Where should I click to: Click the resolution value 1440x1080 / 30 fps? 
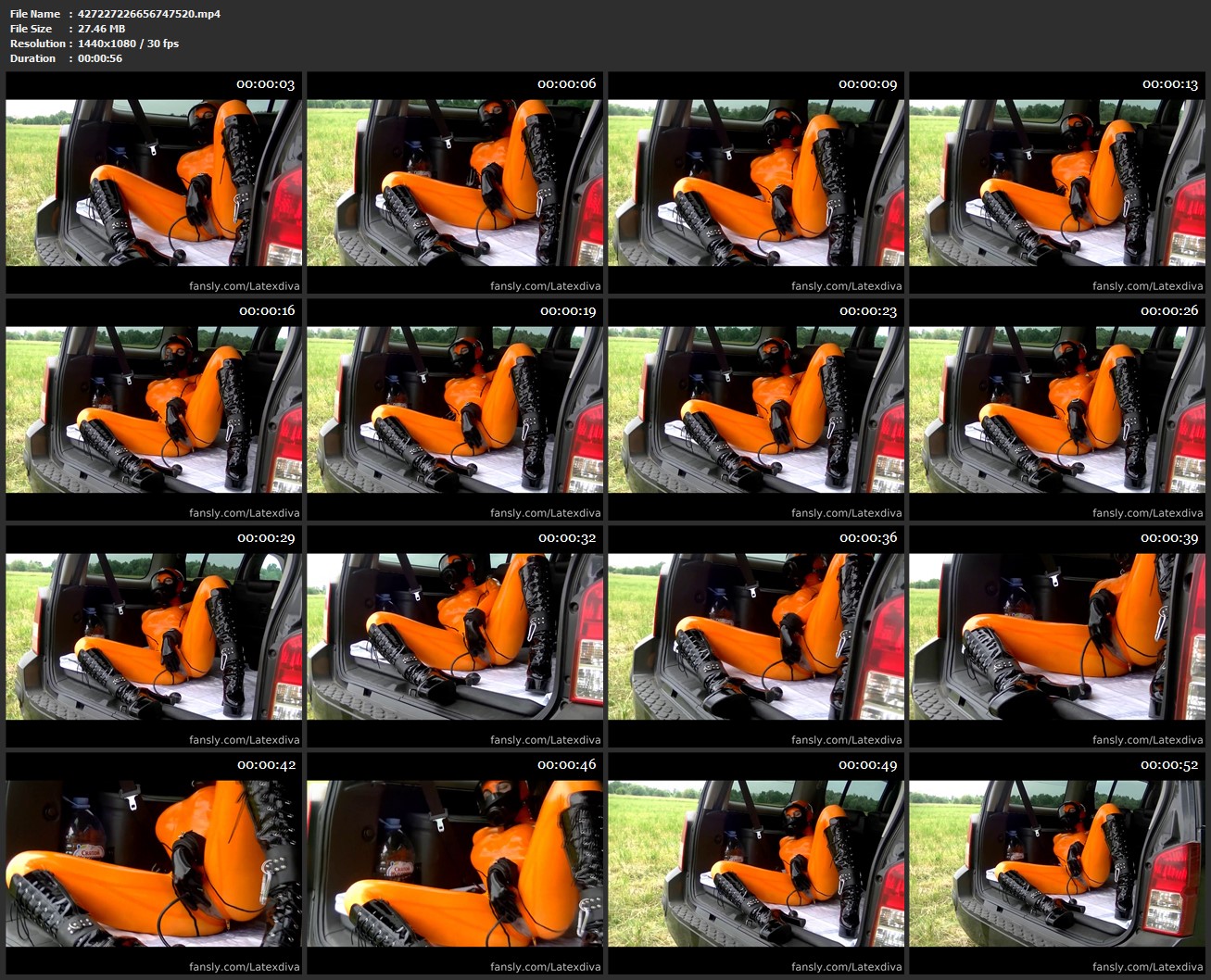point(128,44)
